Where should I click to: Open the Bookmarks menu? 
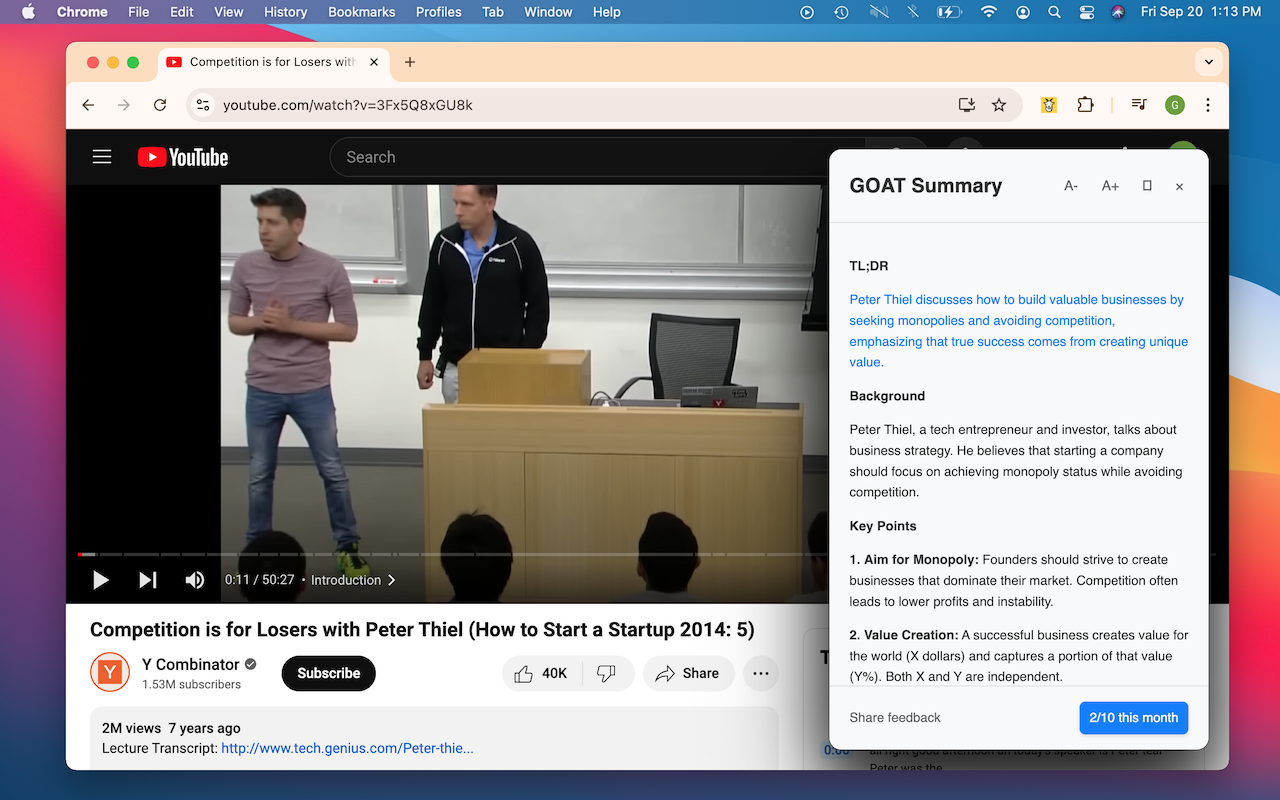362,12
